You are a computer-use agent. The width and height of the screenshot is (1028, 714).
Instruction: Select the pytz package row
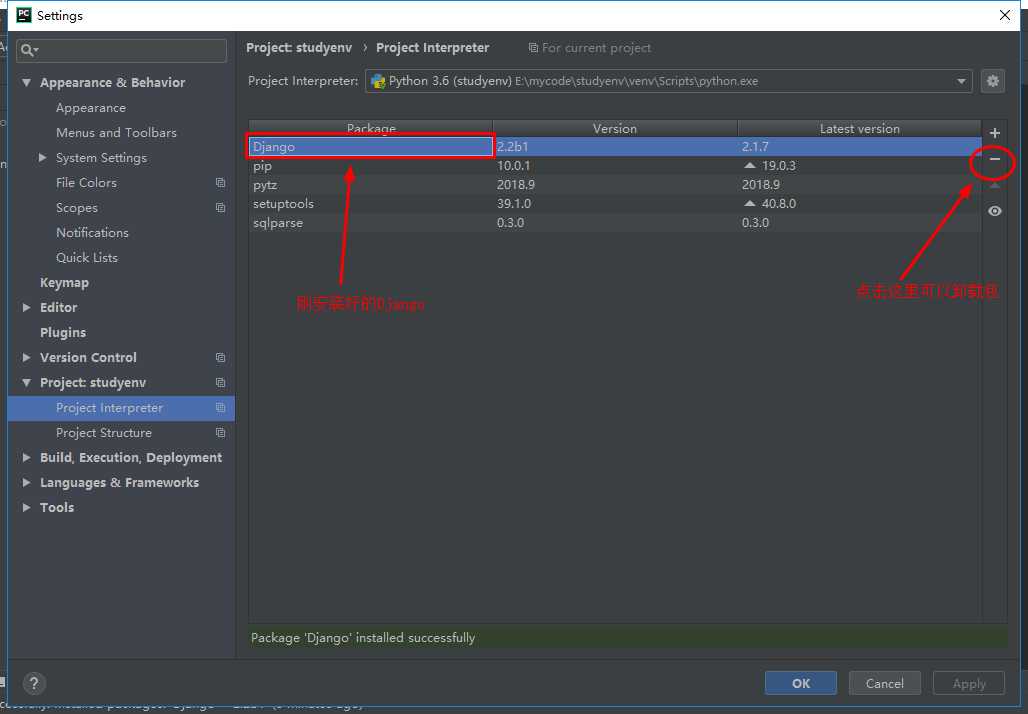(615, 185)
